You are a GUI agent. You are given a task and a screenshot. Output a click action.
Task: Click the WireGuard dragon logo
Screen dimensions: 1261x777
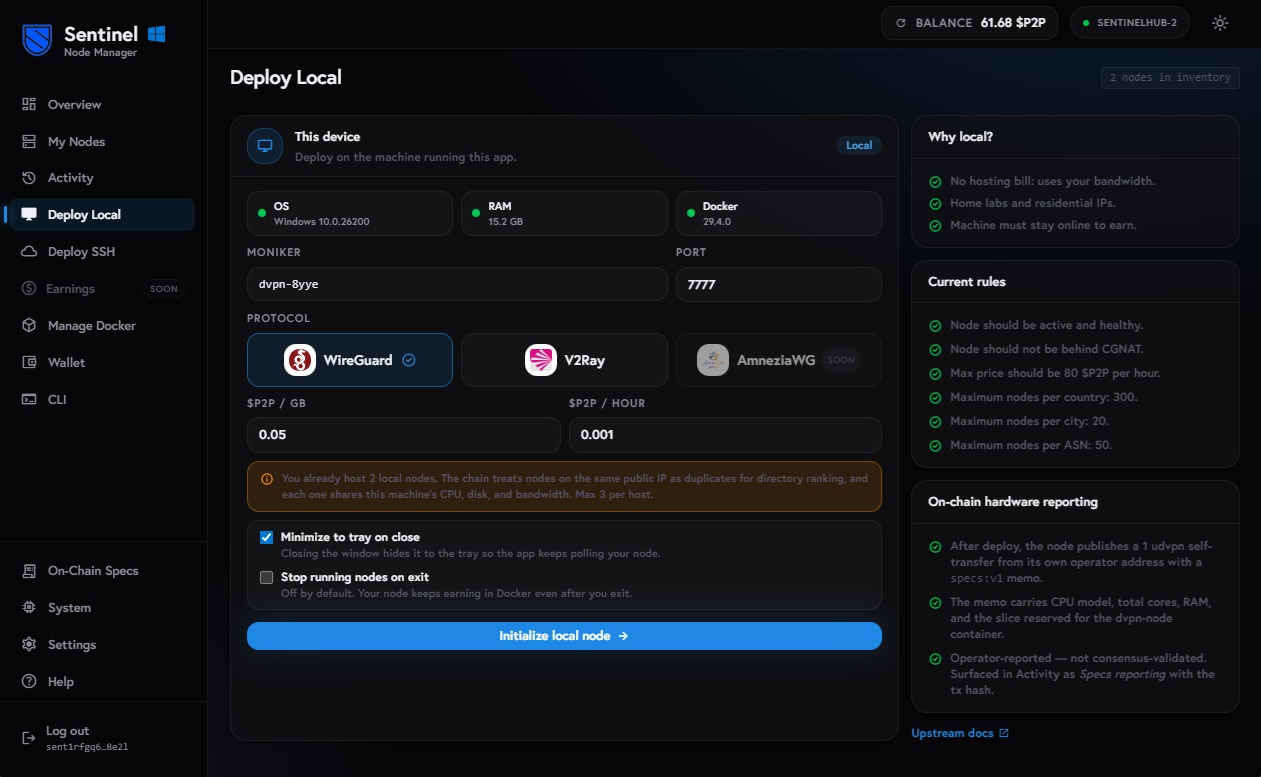pos(300,360)
